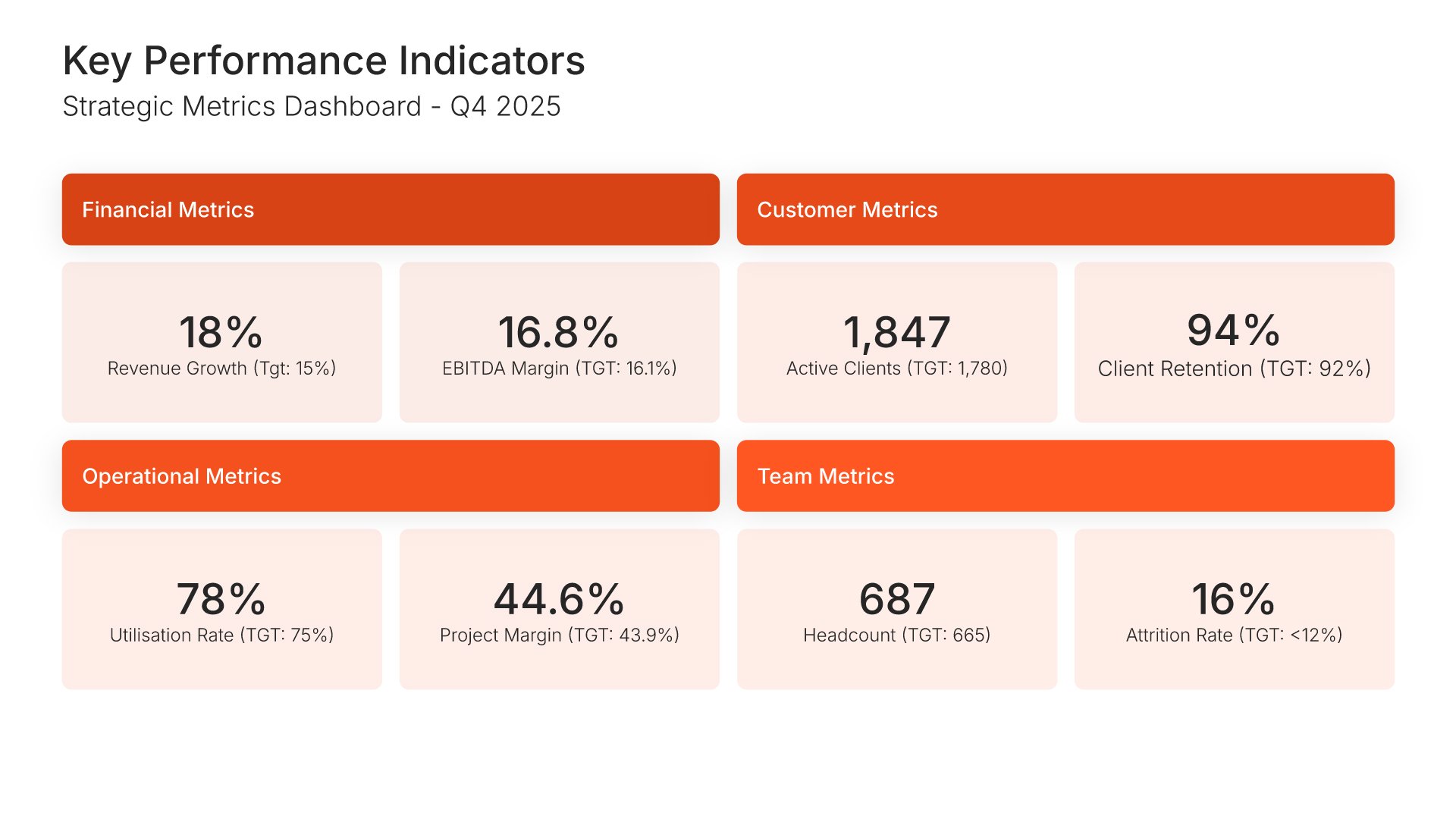Image resolution: width=1456 pixels, height=819 pixels.
Task: Select the Active Clients target label
Action: coord(896,369)
